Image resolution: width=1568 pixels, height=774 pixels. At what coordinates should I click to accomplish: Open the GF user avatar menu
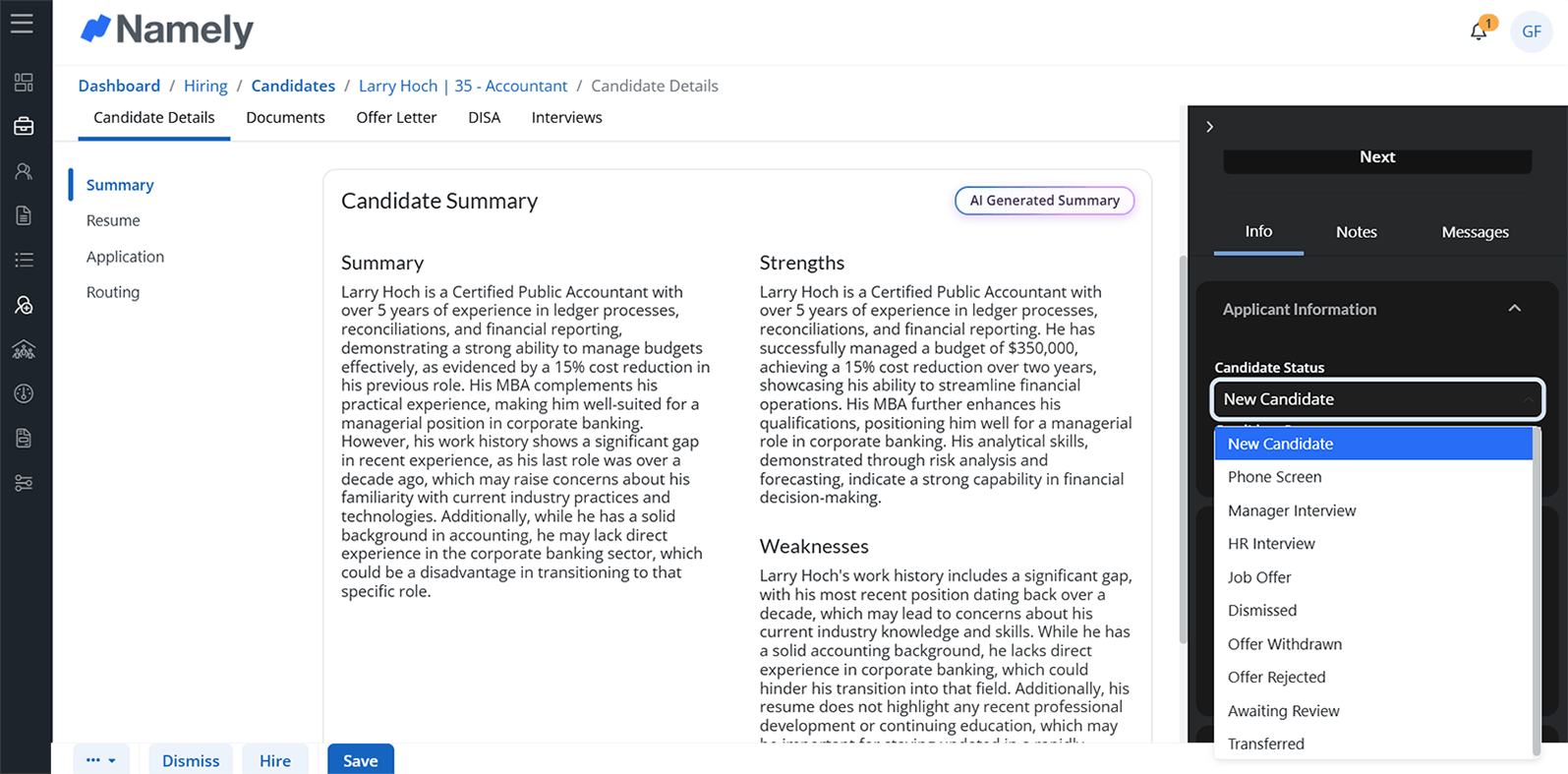tap(1531, 31)
